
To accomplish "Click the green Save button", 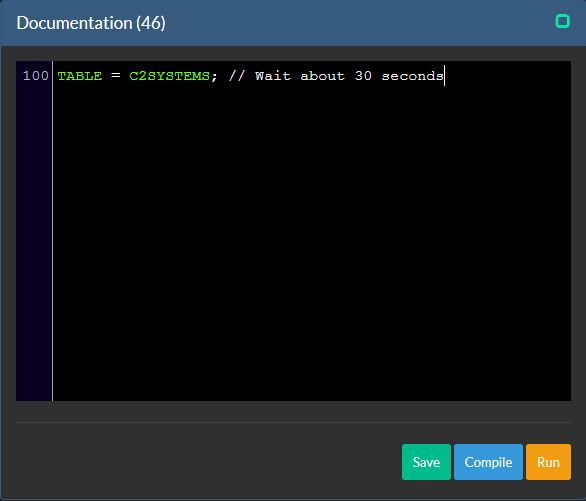I will (426, 462).
